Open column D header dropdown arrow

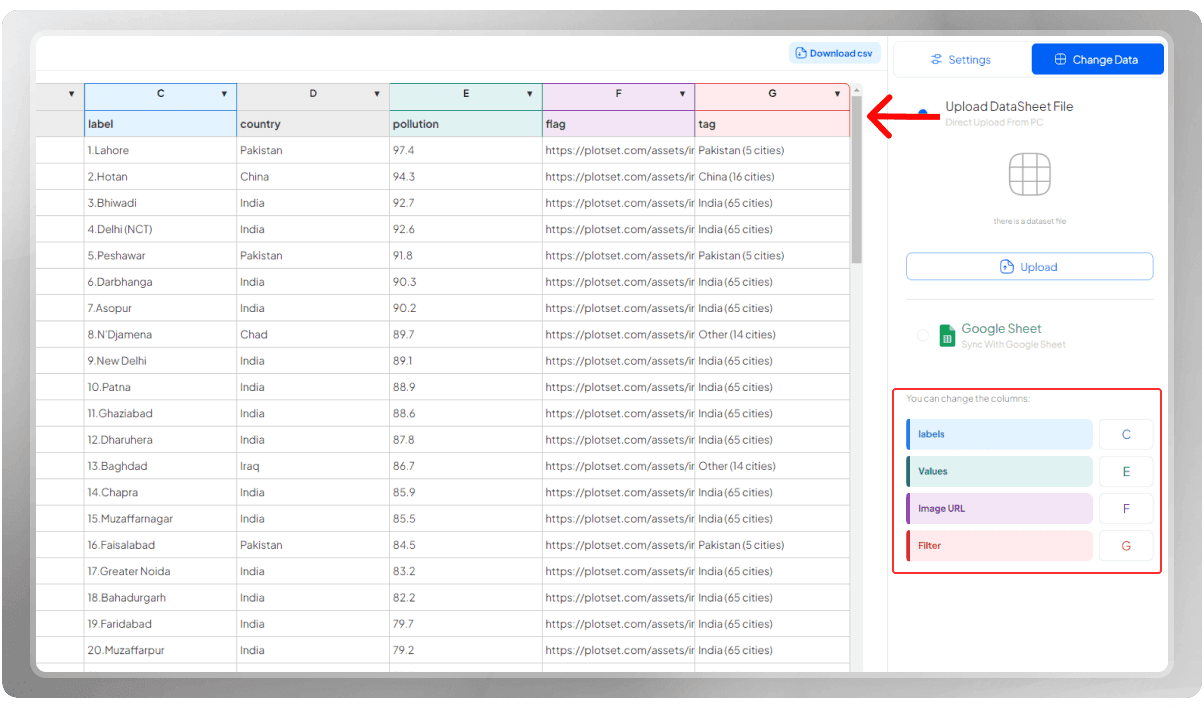pyautogui.click(x=377, y=94)
